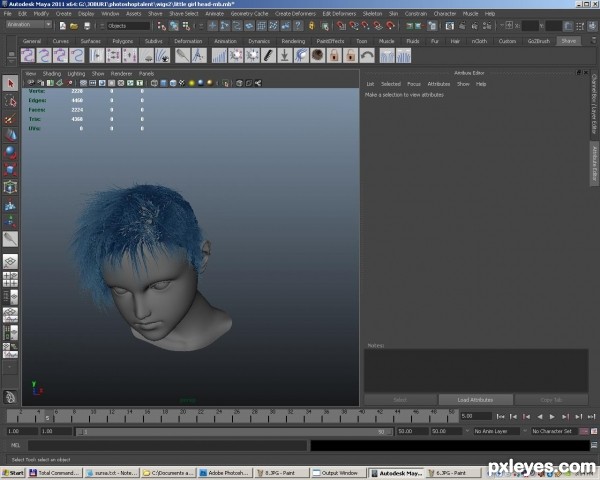Click the MEL command line input

tap(167, 445)
